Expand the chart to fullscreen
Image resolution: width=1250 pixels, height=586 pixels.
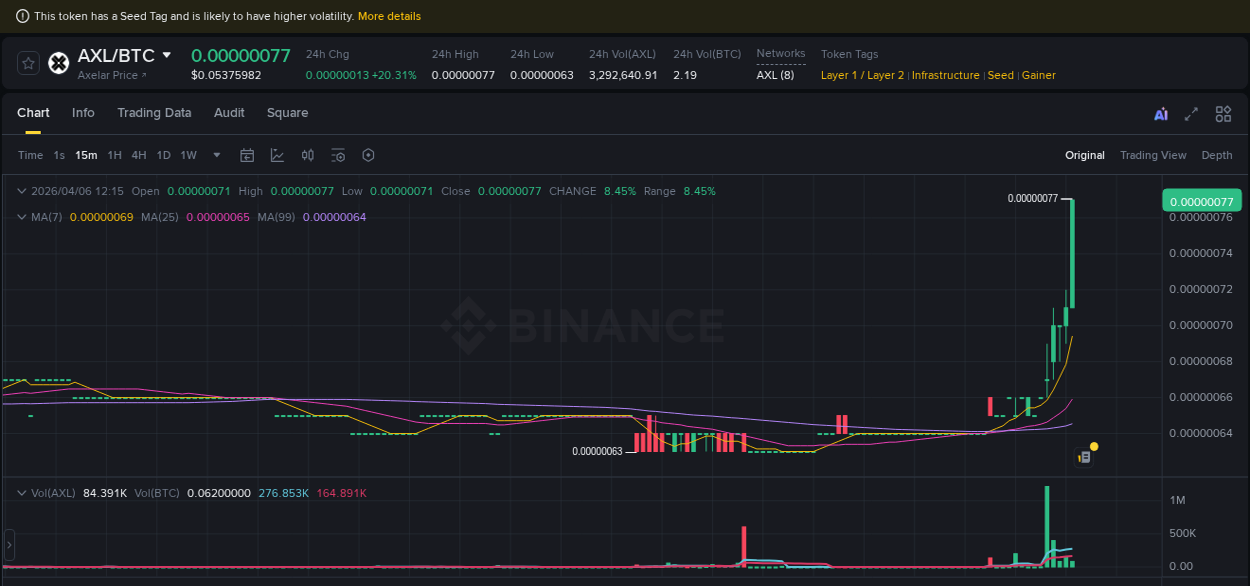tap(1191, 114)
